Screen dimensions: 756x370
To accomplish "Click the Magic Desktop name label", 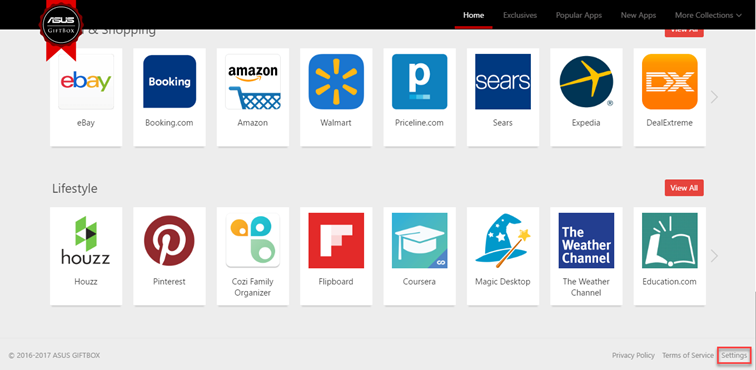I will click(x=503, y=281).
